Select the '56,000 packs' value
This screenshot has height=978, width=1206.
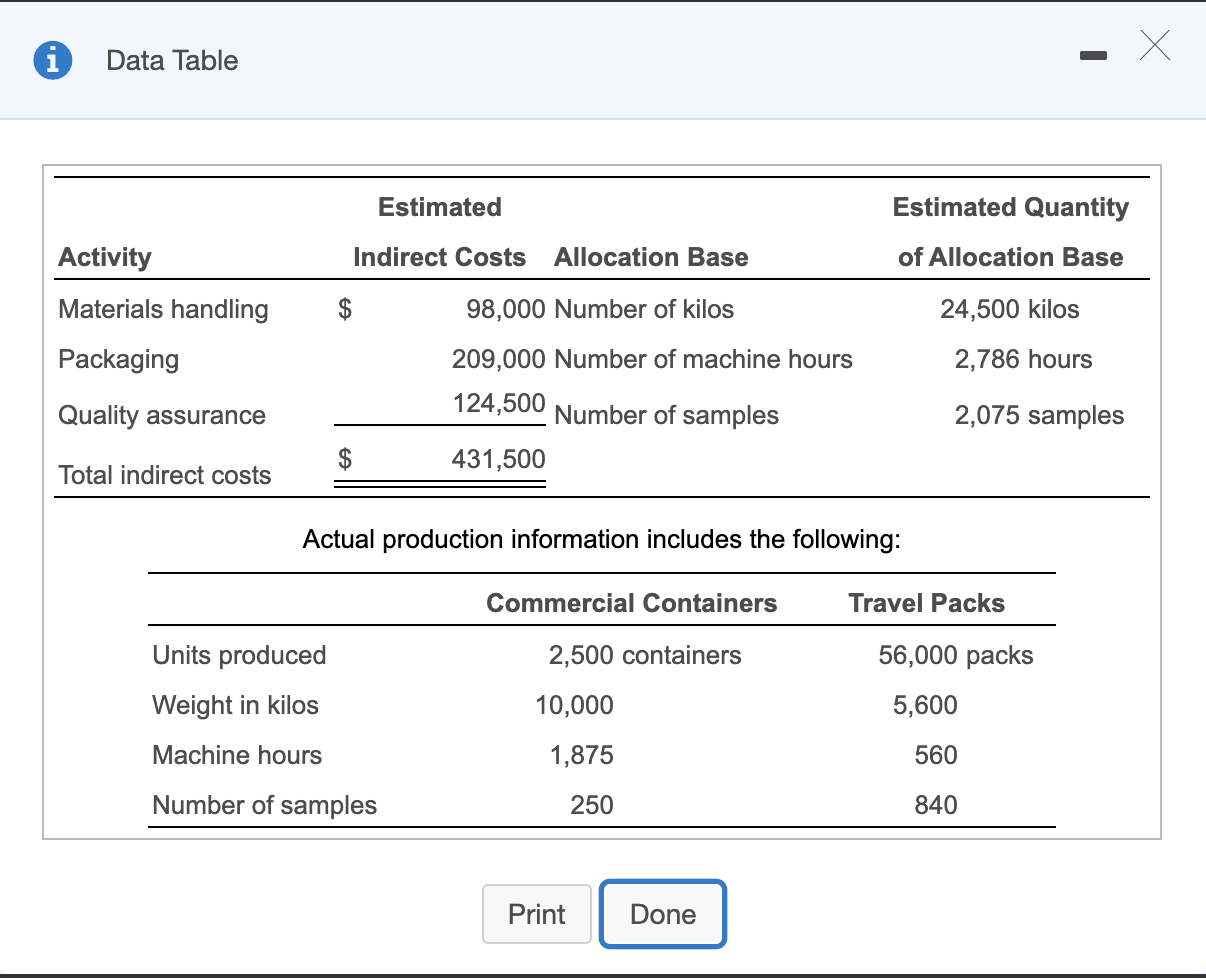pos(956,655)
